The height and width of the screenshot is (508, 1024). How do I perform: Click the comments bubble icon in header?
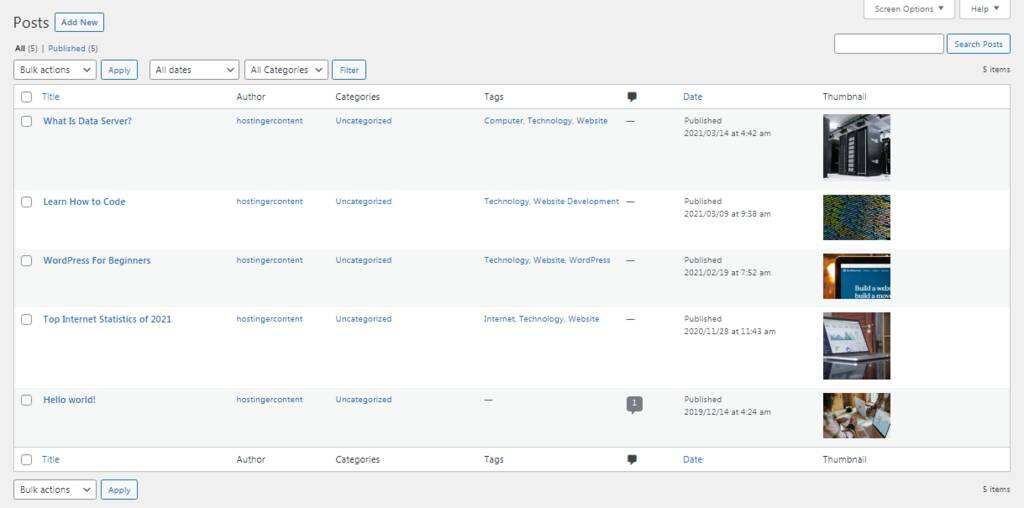[x=632, y=97]
